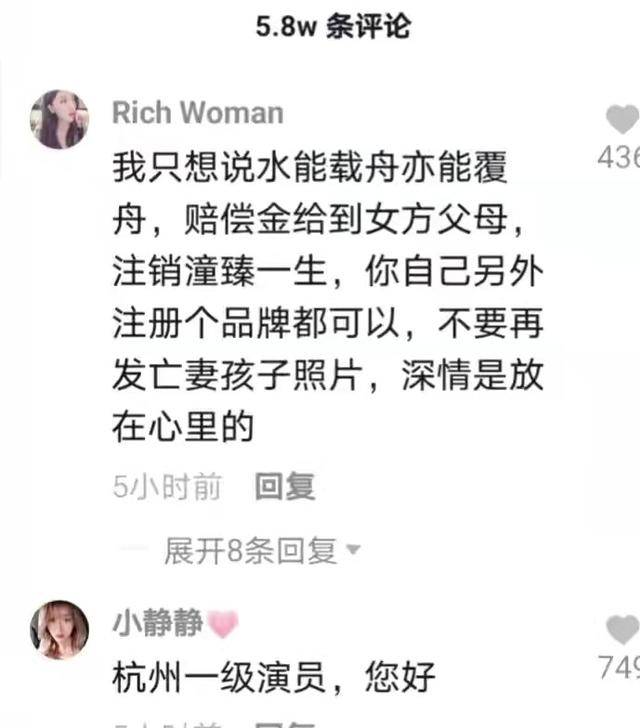The image size is (640, 728).
Task: Select the comment 杭州一级演员，您好
Action: point(274,678)
